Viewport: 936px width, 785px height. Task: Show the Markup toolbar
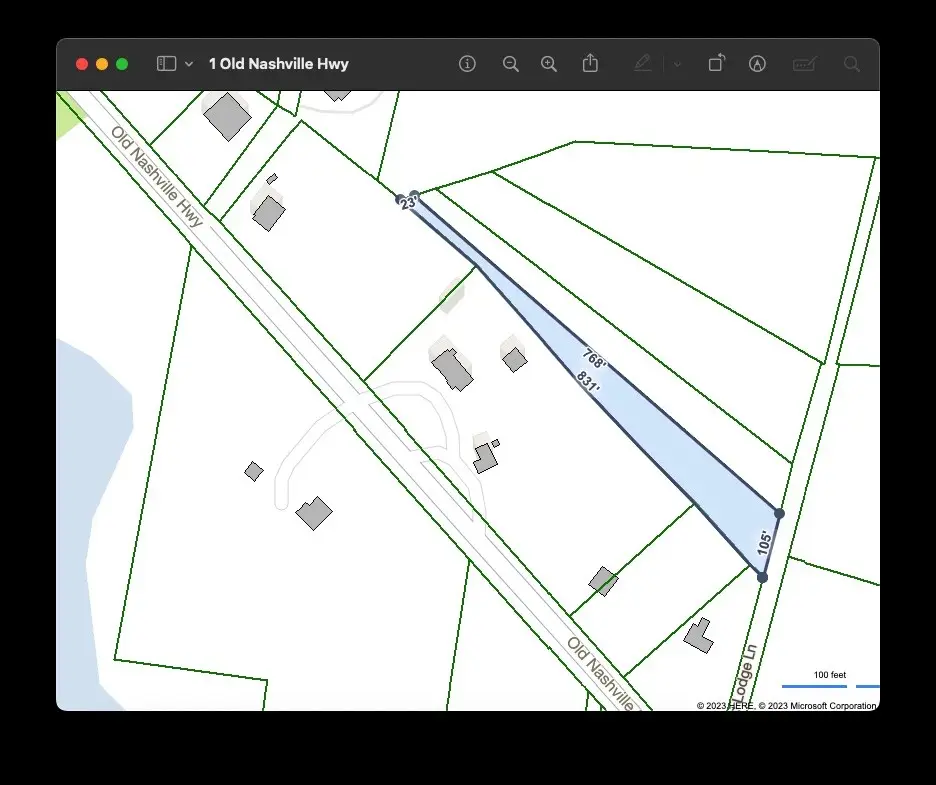tap(758, 64)
